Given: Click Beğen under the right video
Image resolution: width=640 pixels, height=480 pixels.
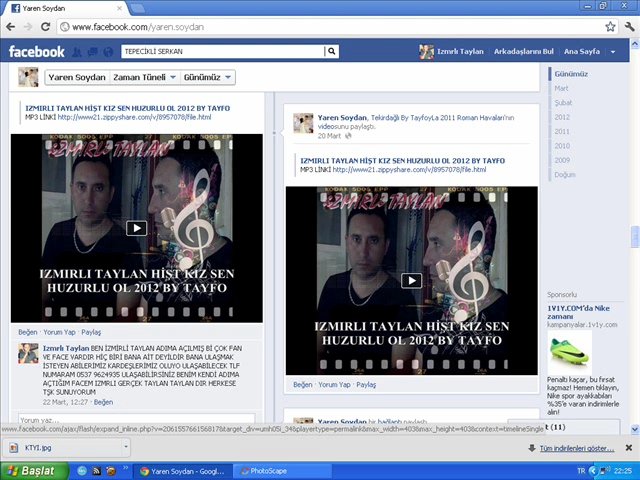Looking at the screenshot, I should point(302,385).
